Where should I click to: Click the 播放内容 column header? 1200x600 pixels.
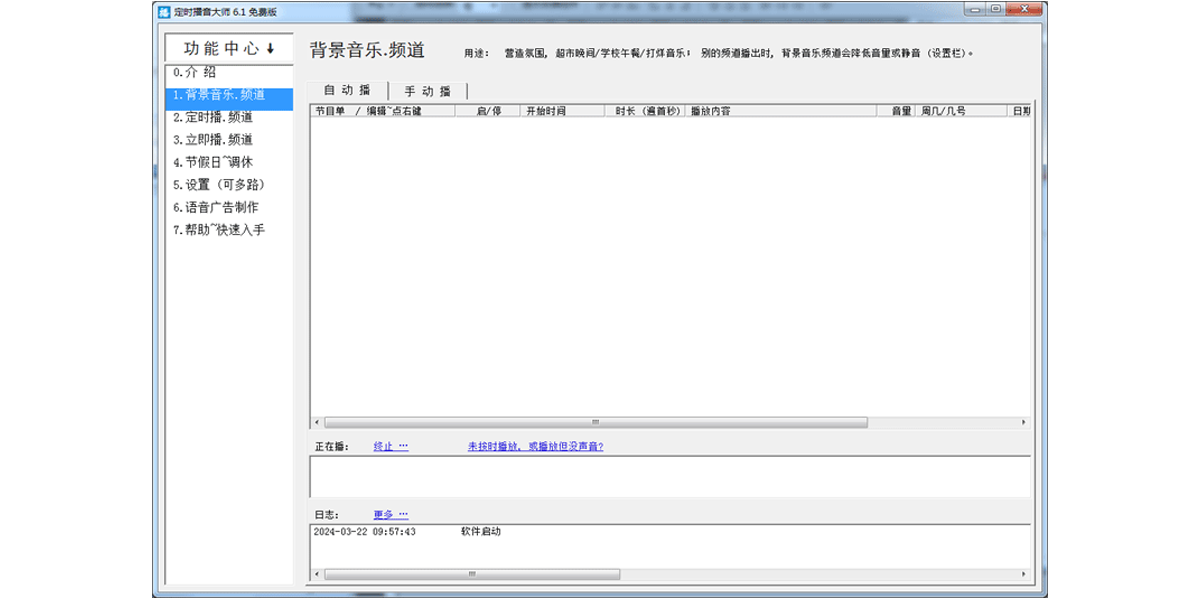pos(710,113)
